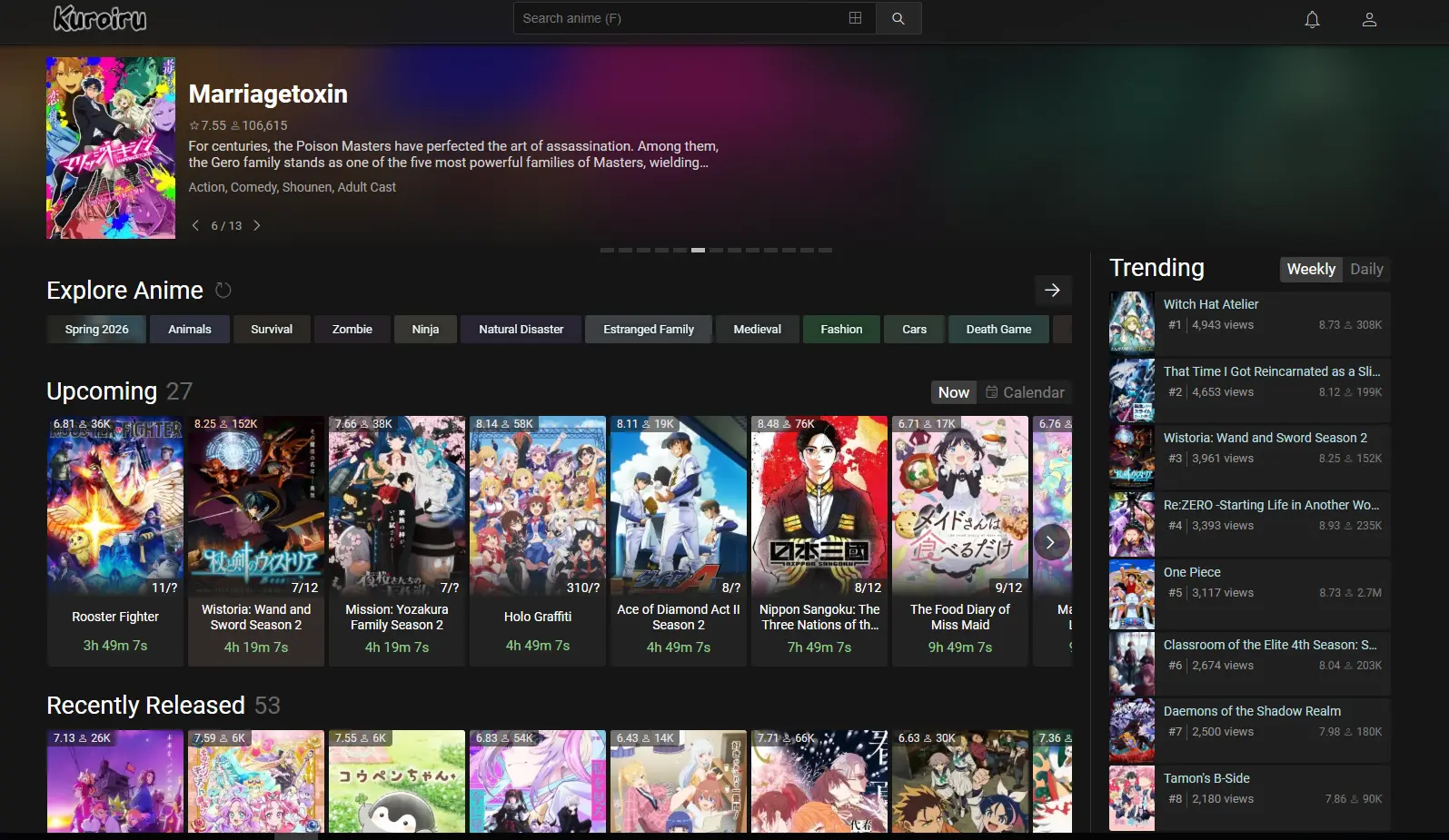This screenshot has width=1449, height=840.
Task: Click the Trending heading
Action: [x=1156, y=268]
